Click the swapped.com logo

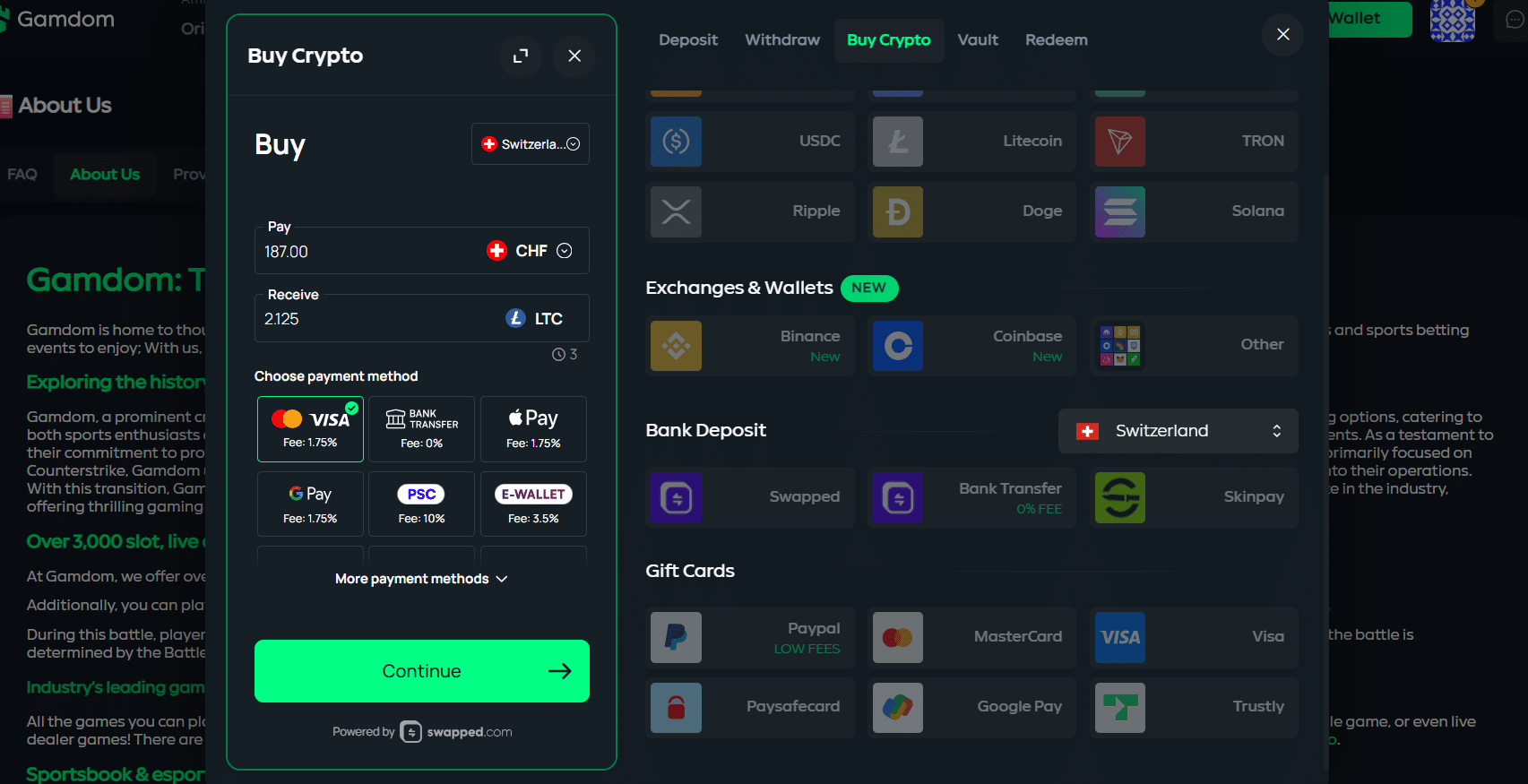click(x=456, y=732)
